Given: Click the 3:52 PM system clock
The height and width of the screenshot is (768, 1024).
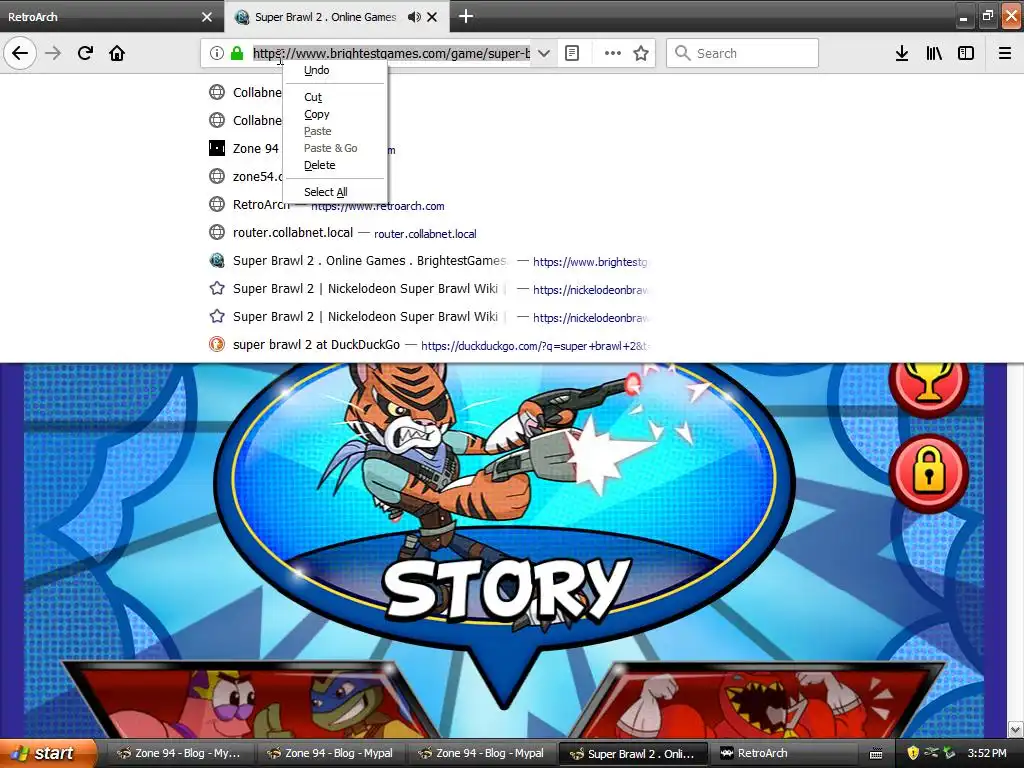Looking at the screenshot, I should coord(987,753).
